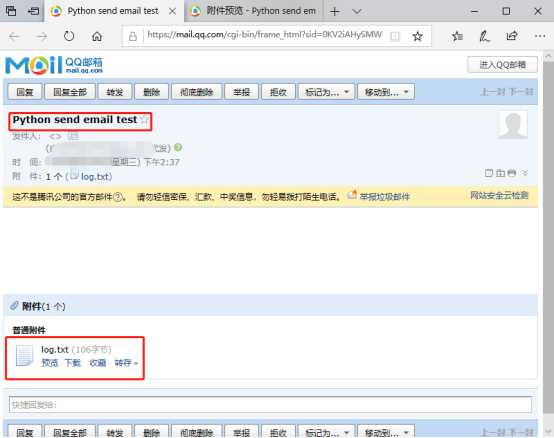Show tab previews chevron
Screen dimensions: 554x438
click(x=357, y=12)
